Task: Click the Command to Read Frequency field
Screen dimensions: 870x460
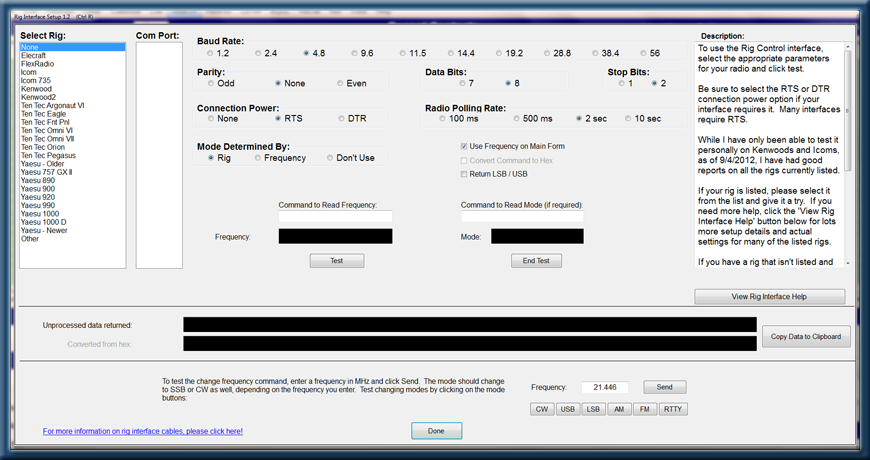Action: click(x=335, y=217)
